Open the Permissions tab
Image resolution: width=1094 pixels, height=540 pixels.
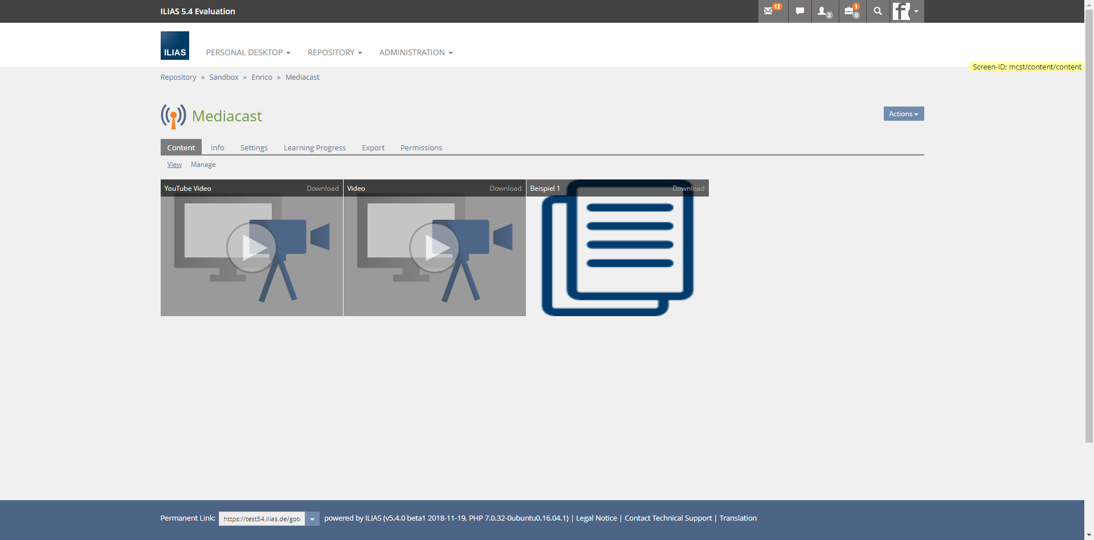click(x=421, y=147)
